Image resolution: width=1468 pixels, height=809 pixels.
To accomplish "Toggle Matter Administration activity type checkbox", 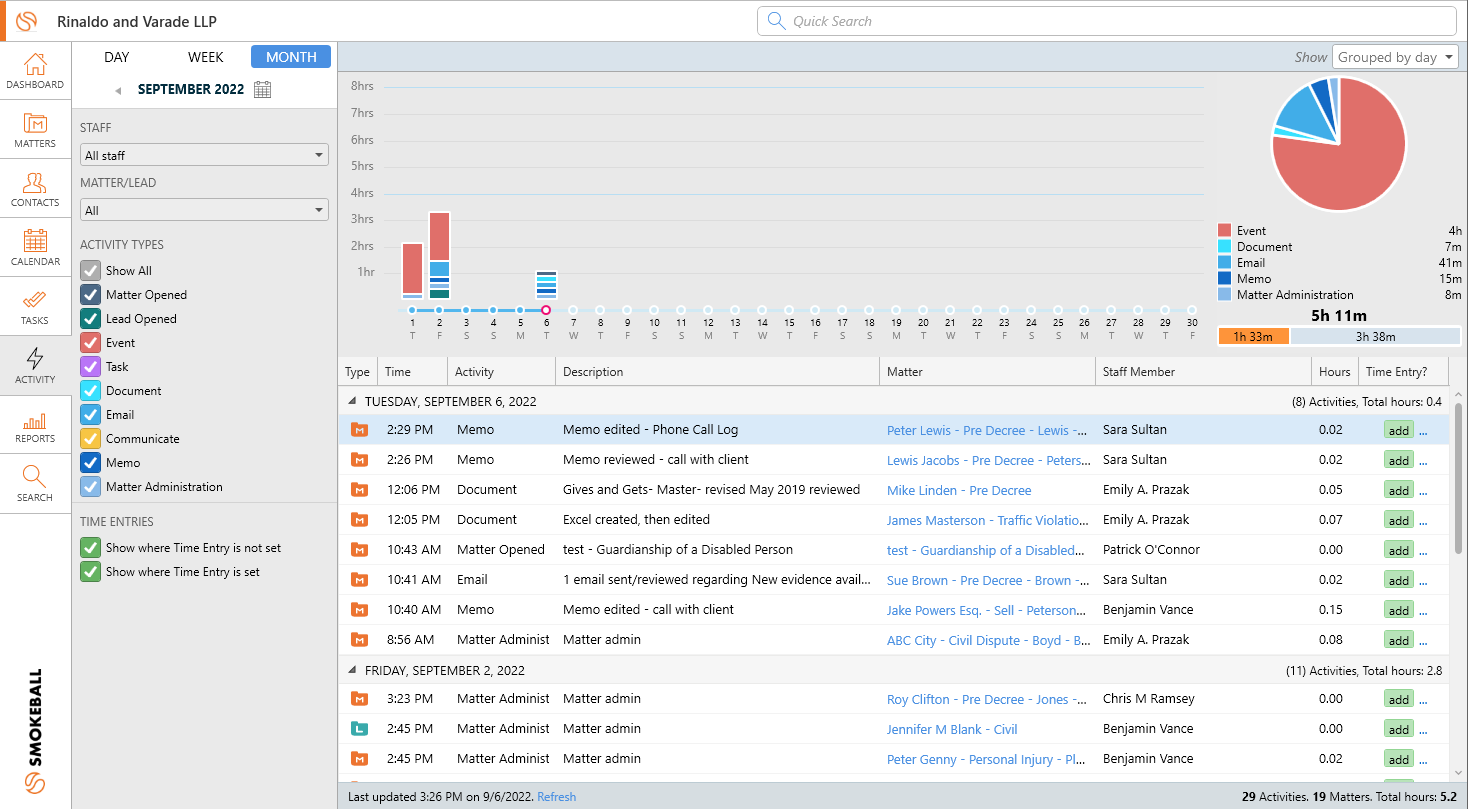I will [x=90, y=487].
